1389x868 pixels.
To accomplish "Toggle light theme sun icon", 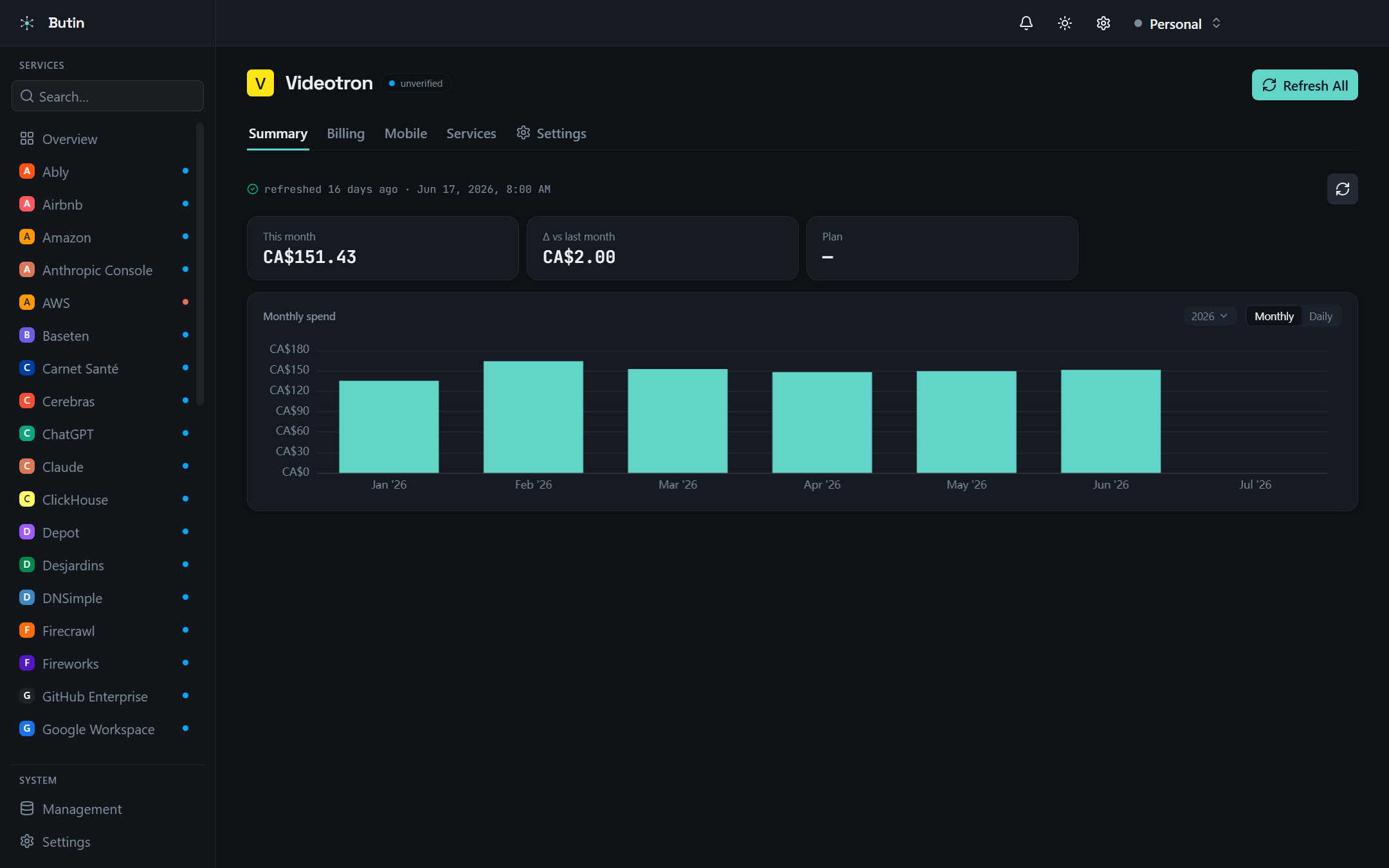I will pyautogui.click(x=1065, y=23).
